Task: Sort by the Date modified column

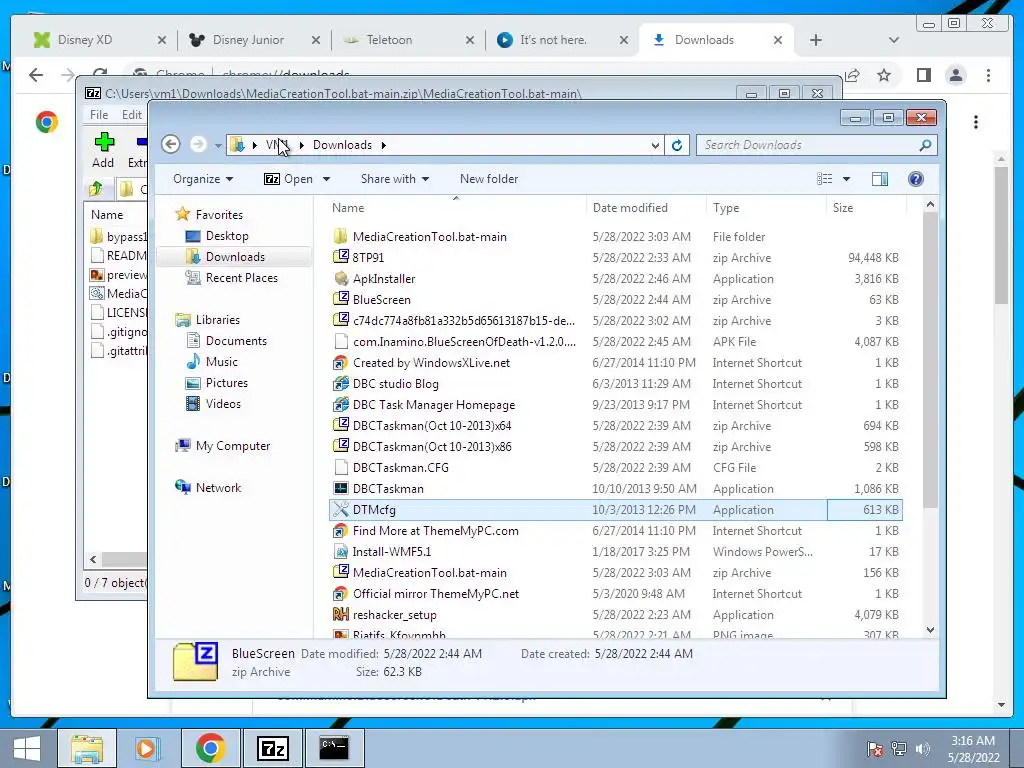Action: click(630, 208)
